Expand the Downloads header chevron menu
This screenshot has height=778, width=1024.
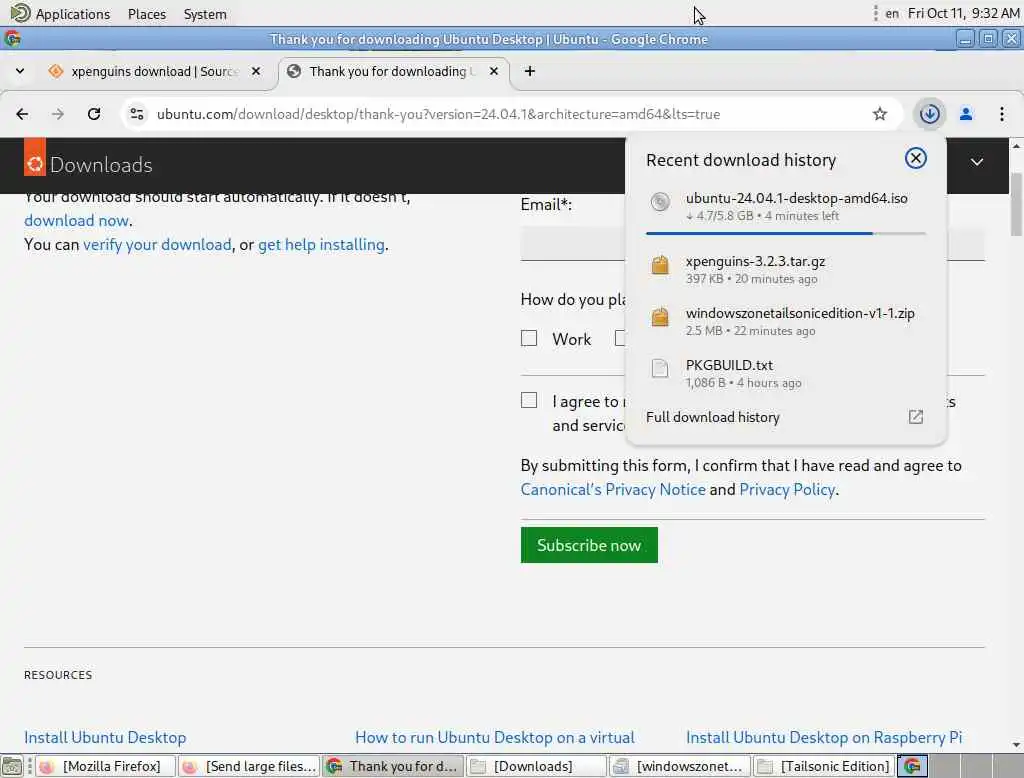pos(977,162)
